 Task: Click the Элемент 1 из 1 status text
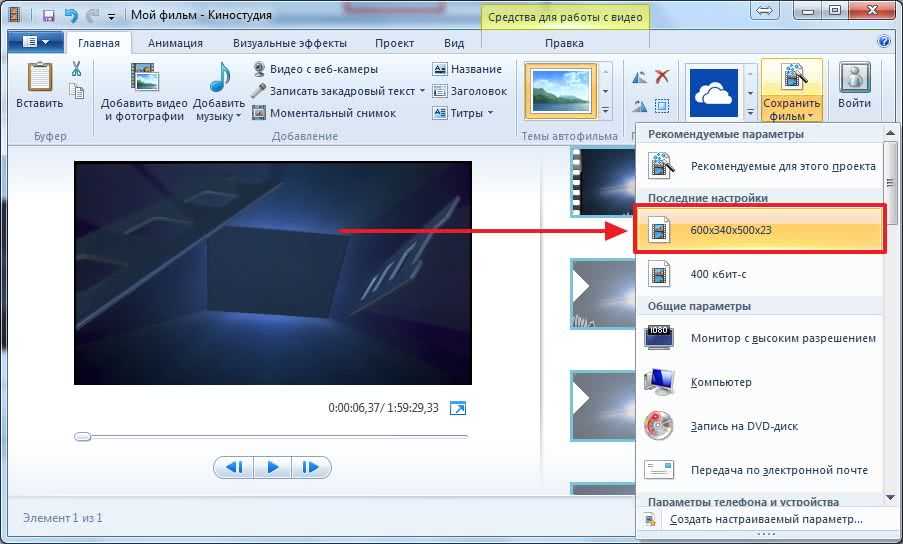coord(63,518)
